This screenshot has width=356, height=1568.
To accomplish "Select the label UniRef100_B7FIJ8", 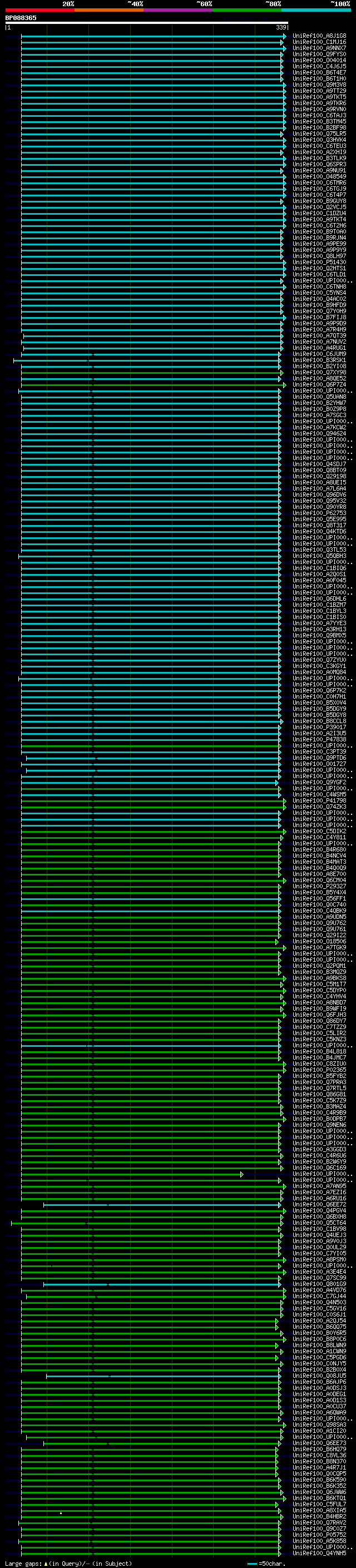I will point(319,317).
